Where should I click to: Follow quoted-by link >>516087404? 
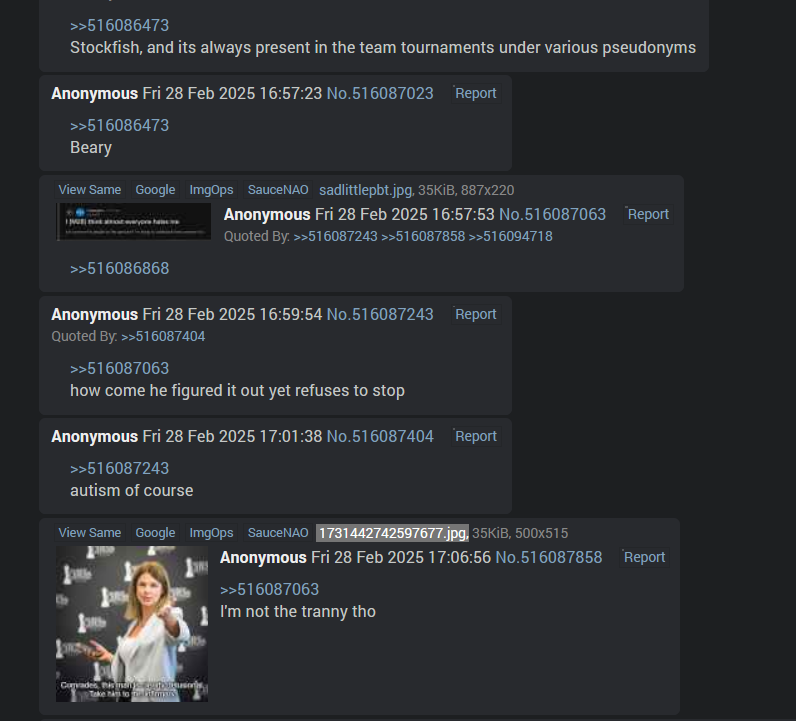(163, 337)
